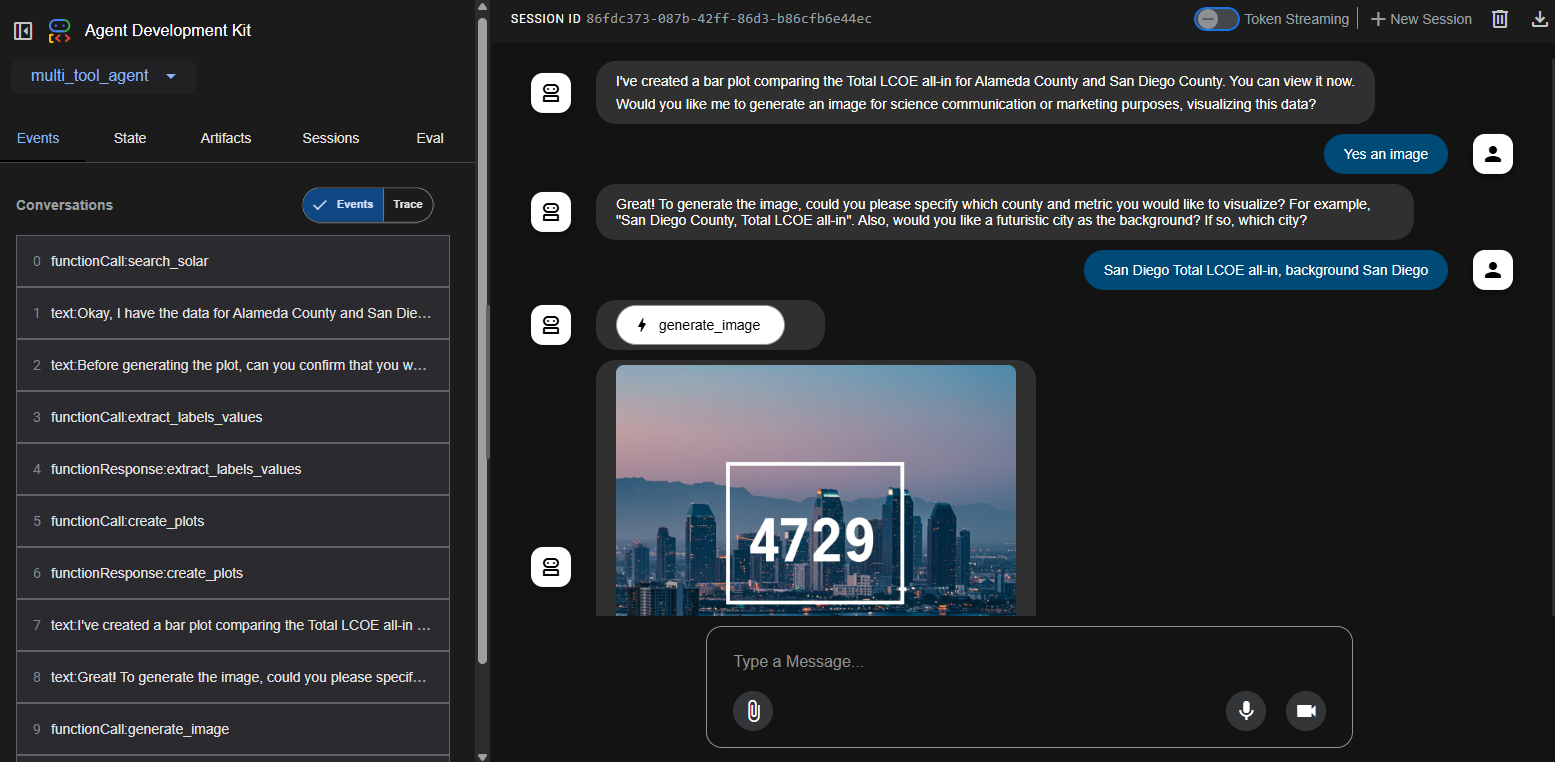Click the bot avatar beside the 'Great! To generate' message

click(x=550, y=212)
